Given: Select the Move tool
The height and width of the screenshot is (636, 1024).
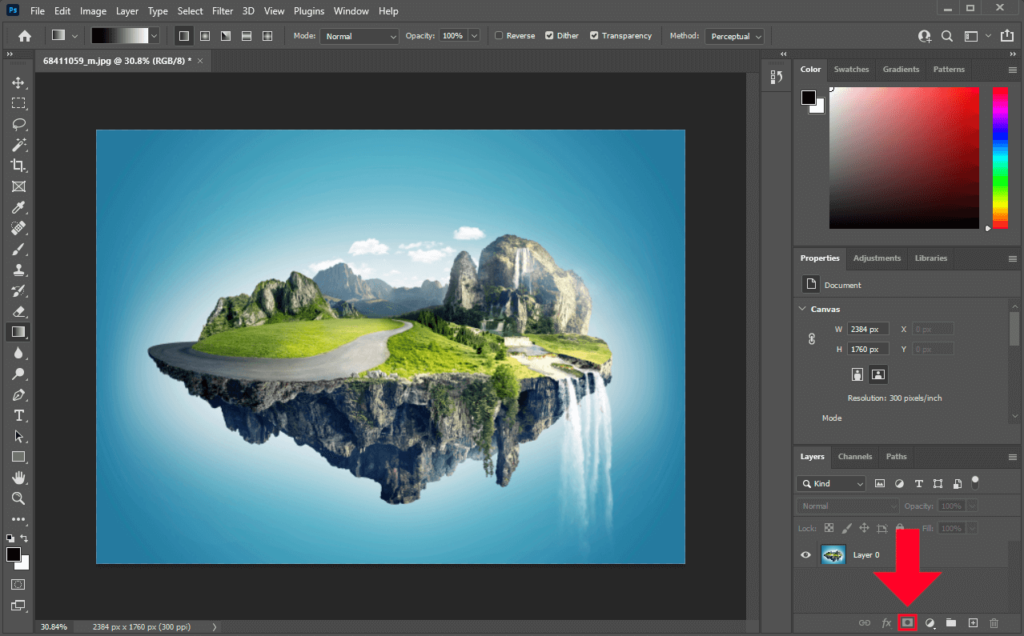Looking at the screenshot, I should pyautogui.click(x=18, y=84).
